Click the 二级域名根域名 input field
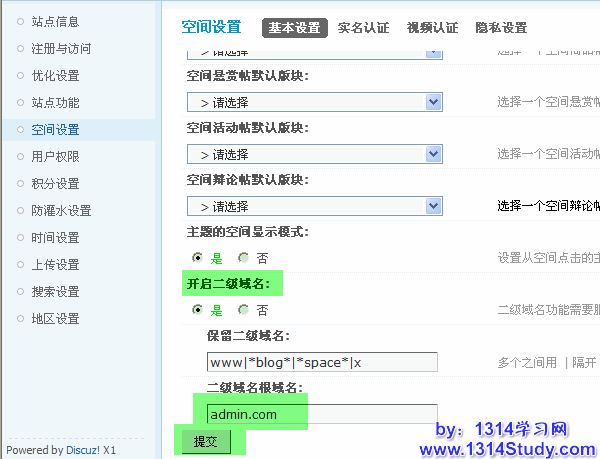 pyautogui.click(x=321, y=414)
